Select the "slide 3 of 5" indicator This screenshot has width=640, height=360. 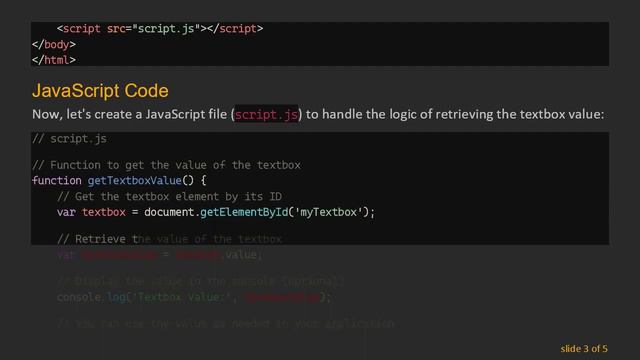584,349
